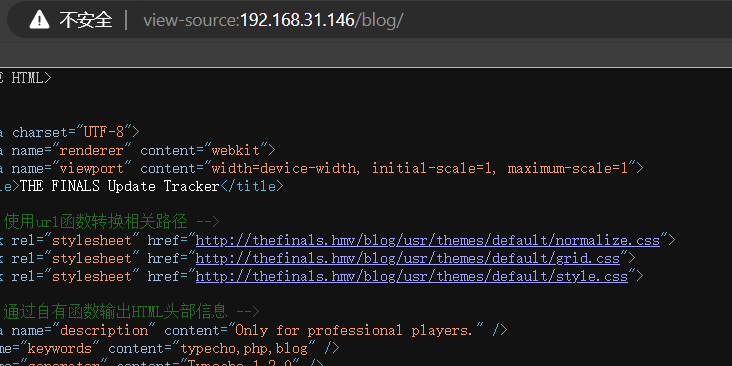Click the green 通过自有函数输出HTML头部信息 comment
Viewport: 732px width, 366px height.
(130, 311)
